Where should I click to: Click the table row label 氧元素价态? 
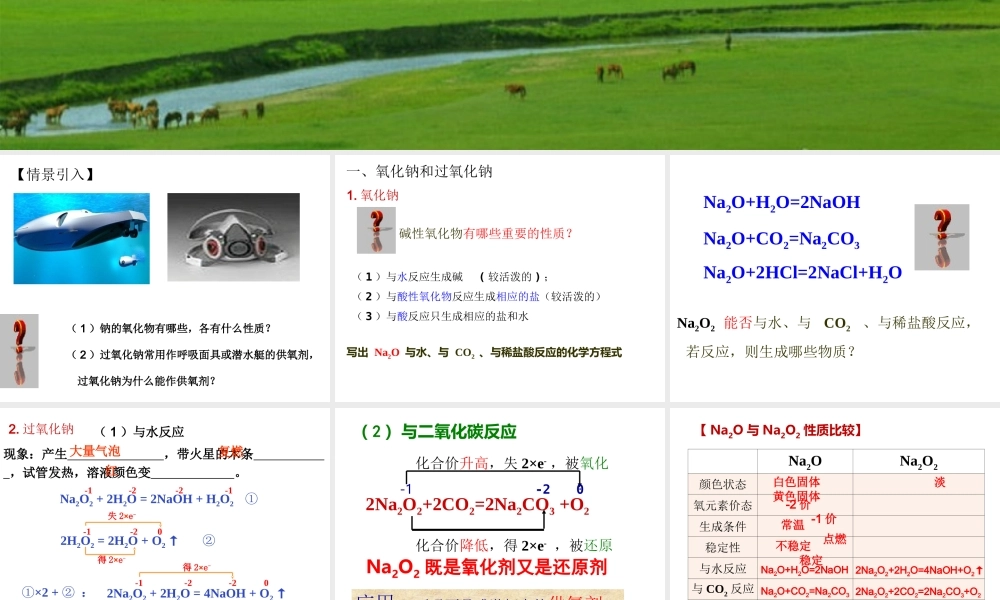click(723, 506)
